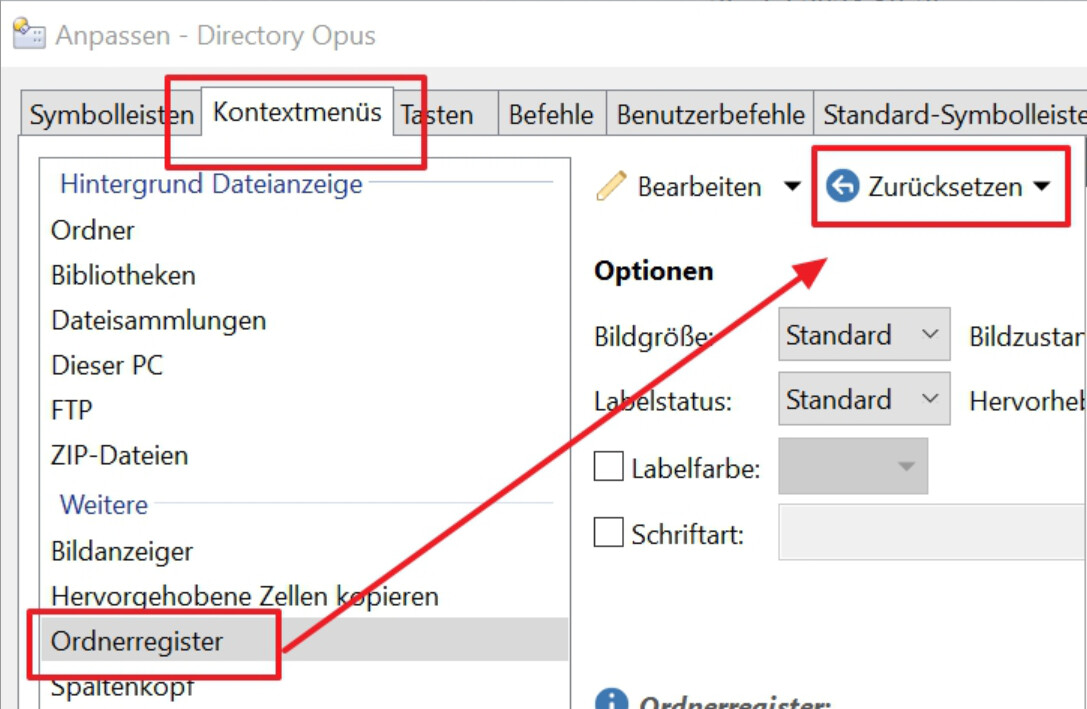This screenshot has width=1087, height=709.
Task: Click the blue info icon near Ordnerregister
Action: 611,699
